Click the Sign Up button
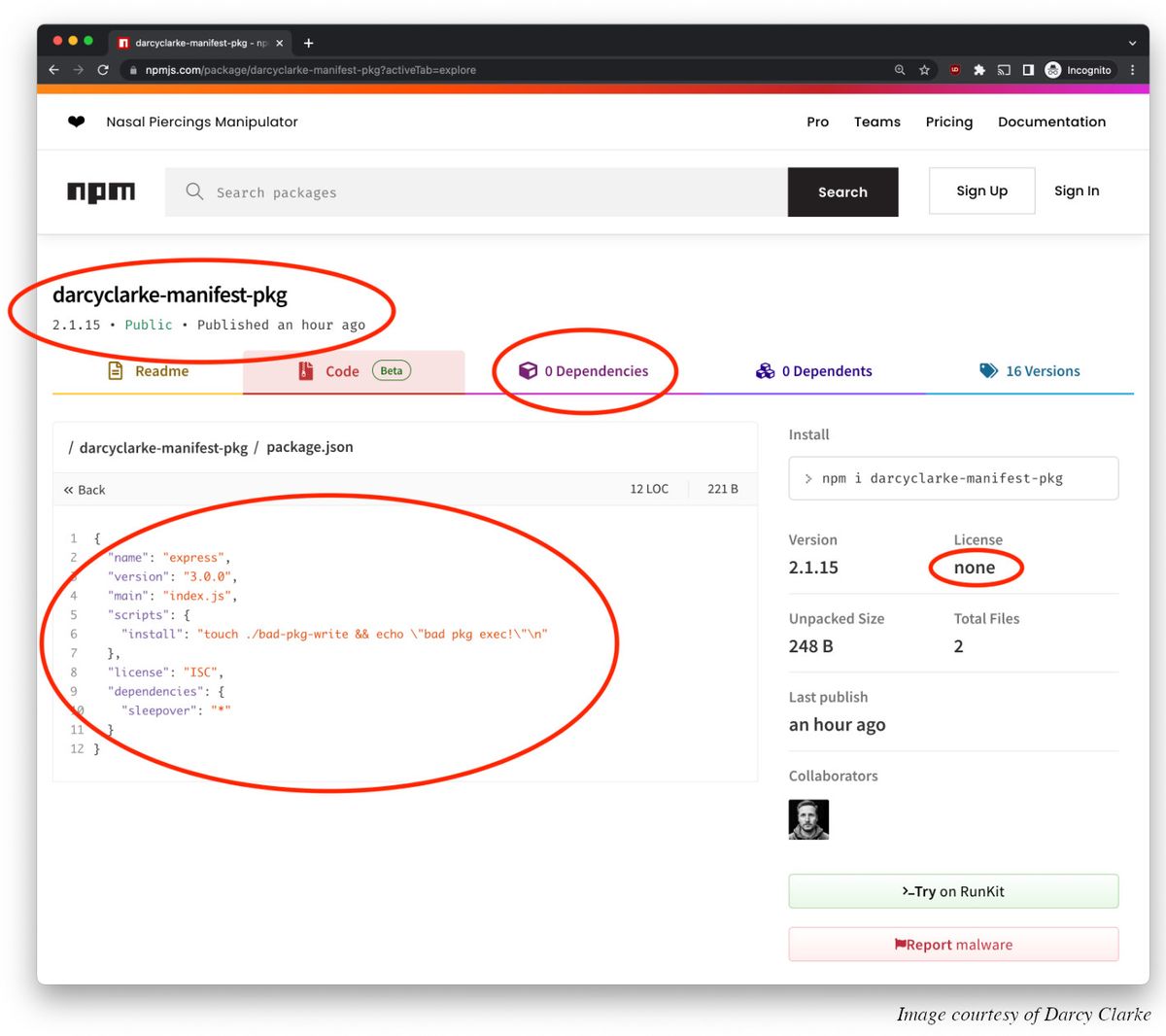This screenshot has height=1036, width=1166. pos(981,190)
